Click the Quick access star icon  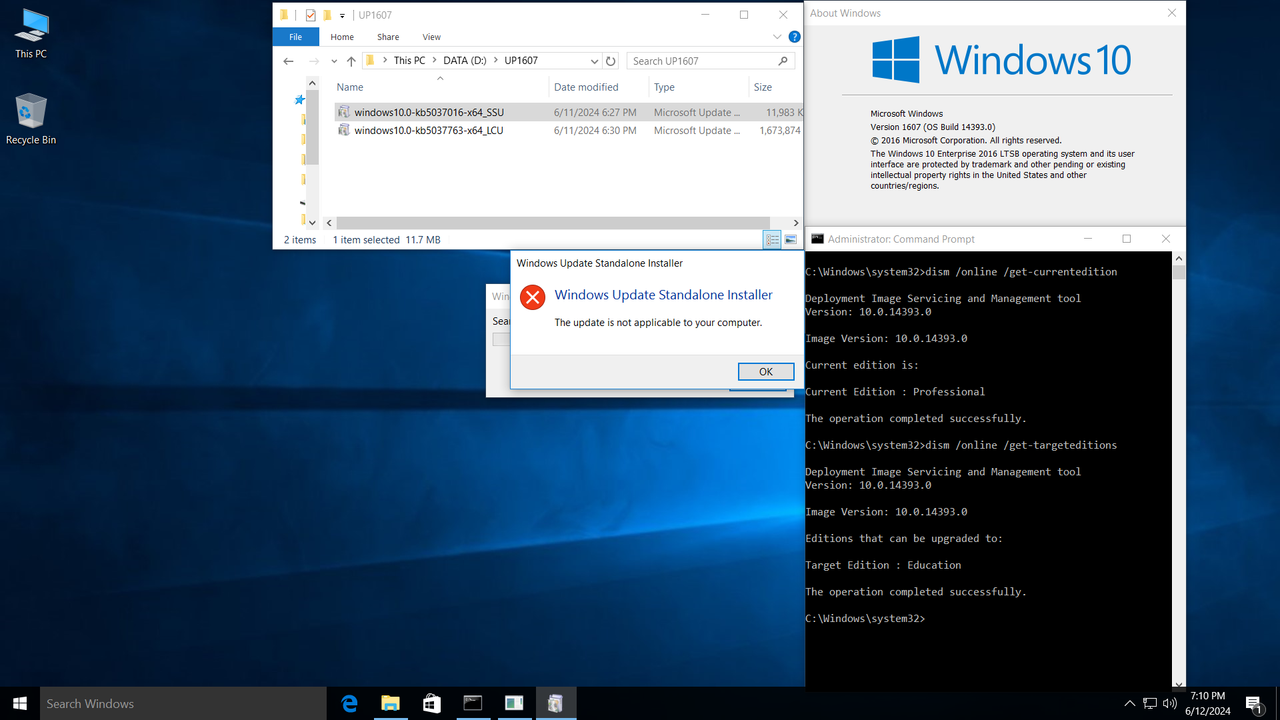pyautogui.click(x=299, y=100)
